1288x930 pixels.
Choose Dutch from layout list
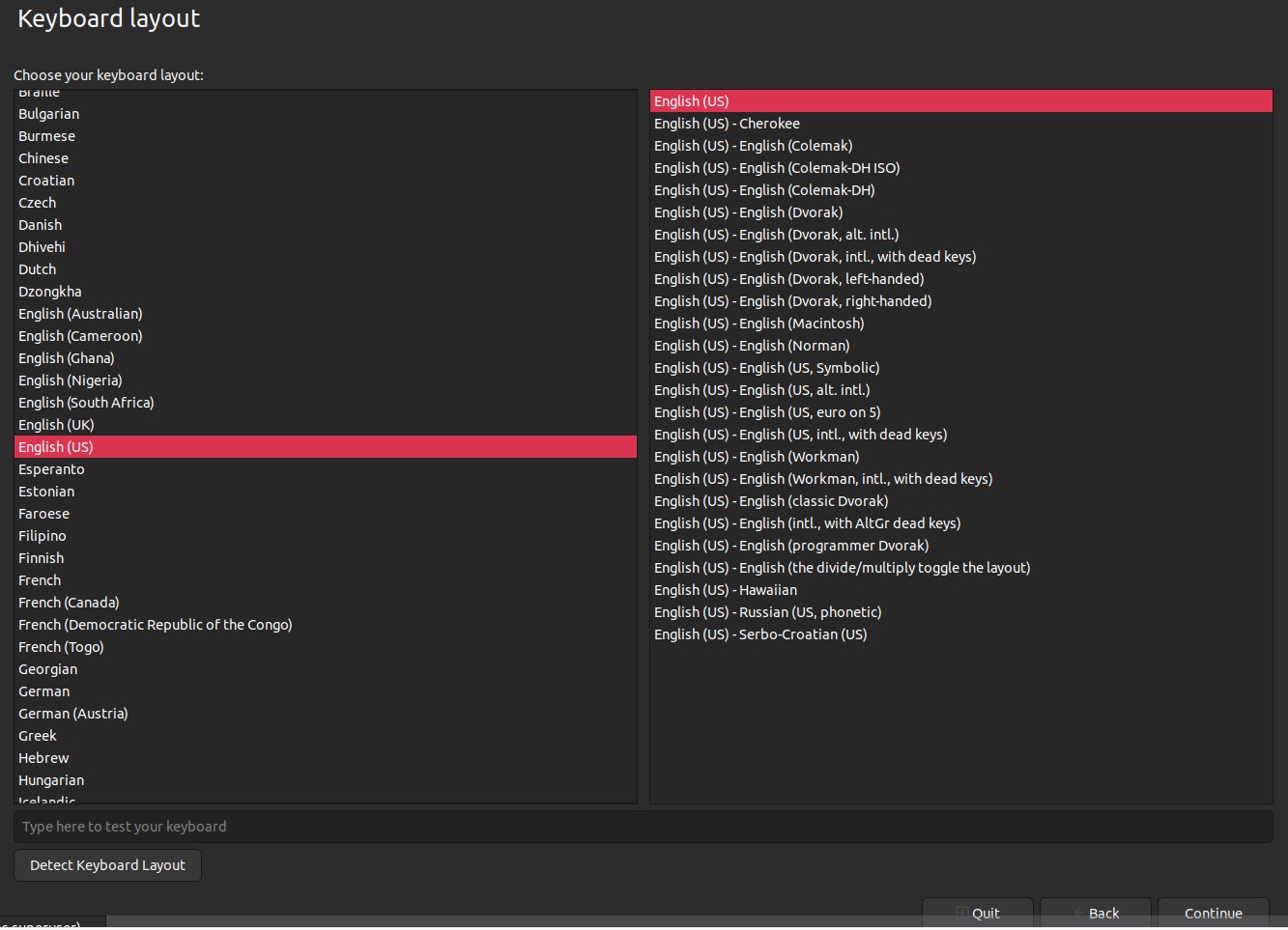click(38, 269)
